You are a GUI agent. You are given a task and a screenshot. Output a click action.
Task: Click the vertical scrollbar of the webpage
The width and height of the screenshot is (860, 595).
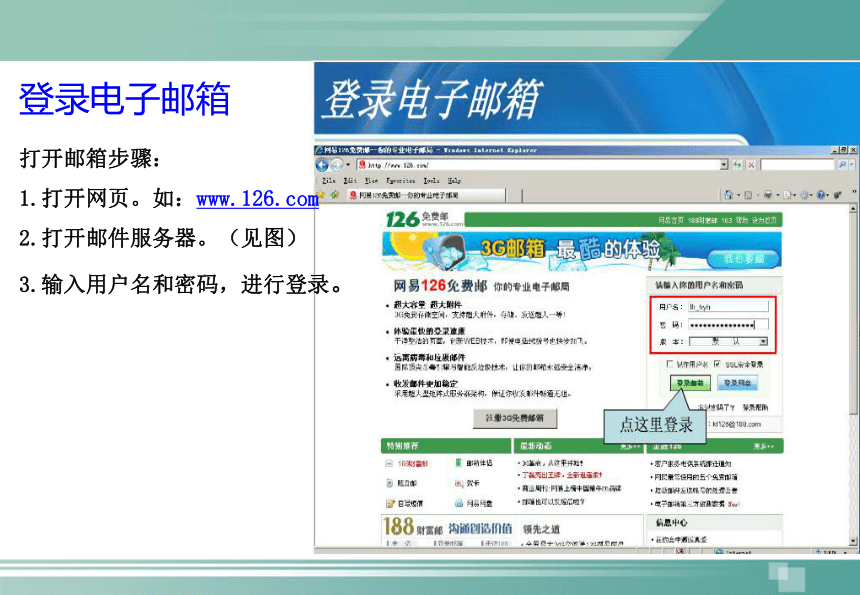(853, 376)
